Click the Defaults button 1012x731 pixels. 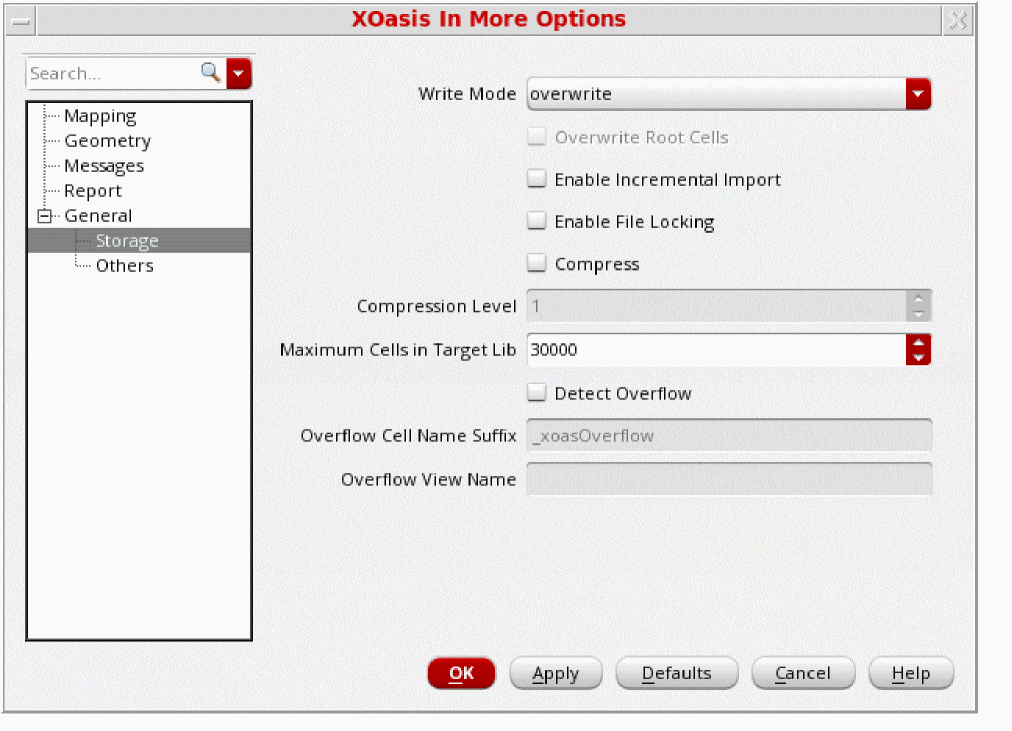676,674
